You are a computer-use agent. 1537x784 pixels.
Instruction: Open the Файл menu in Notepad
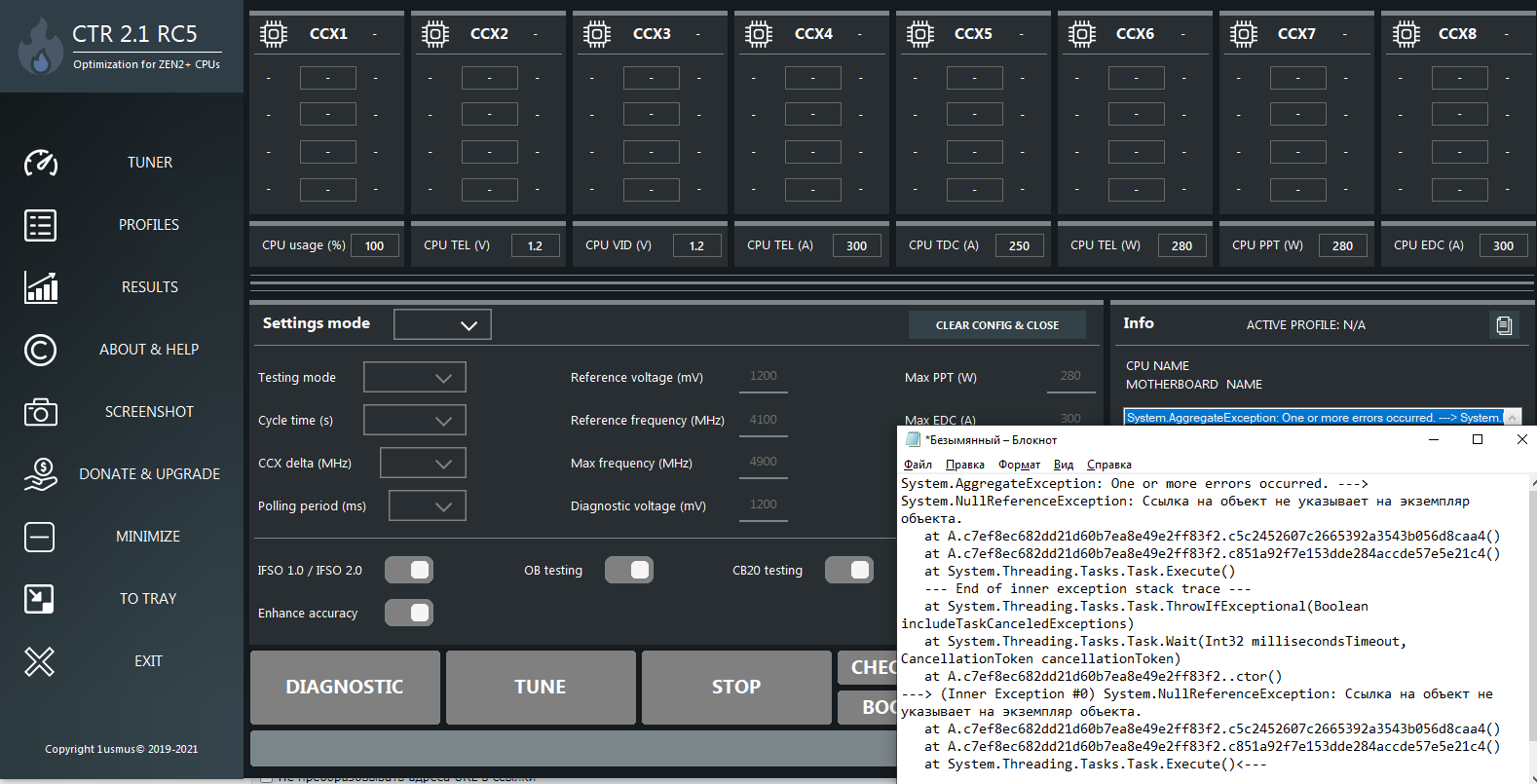point(918,465)
